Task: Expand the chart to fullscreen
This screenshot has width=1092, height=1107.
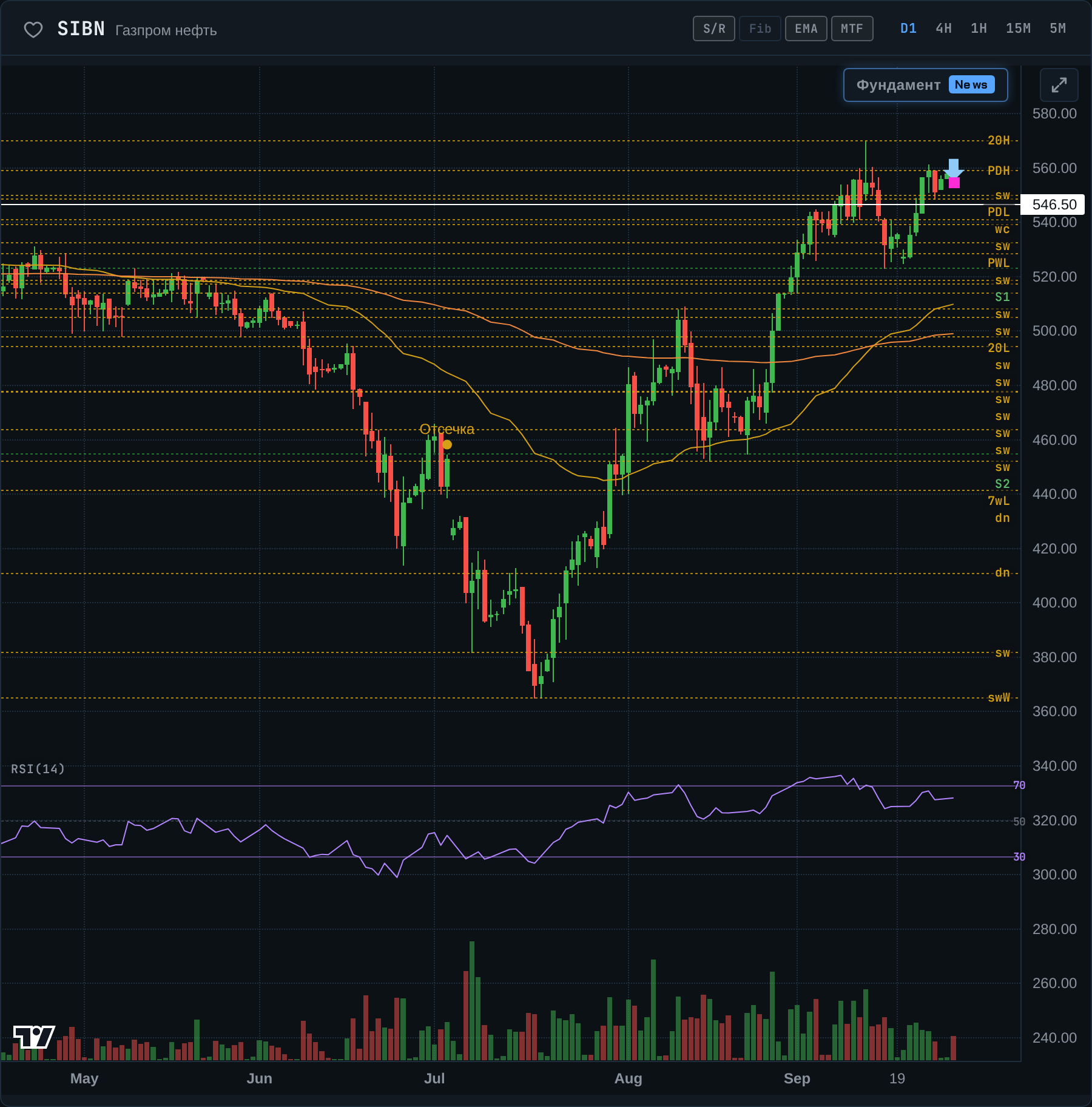Action: (1059, 85)
